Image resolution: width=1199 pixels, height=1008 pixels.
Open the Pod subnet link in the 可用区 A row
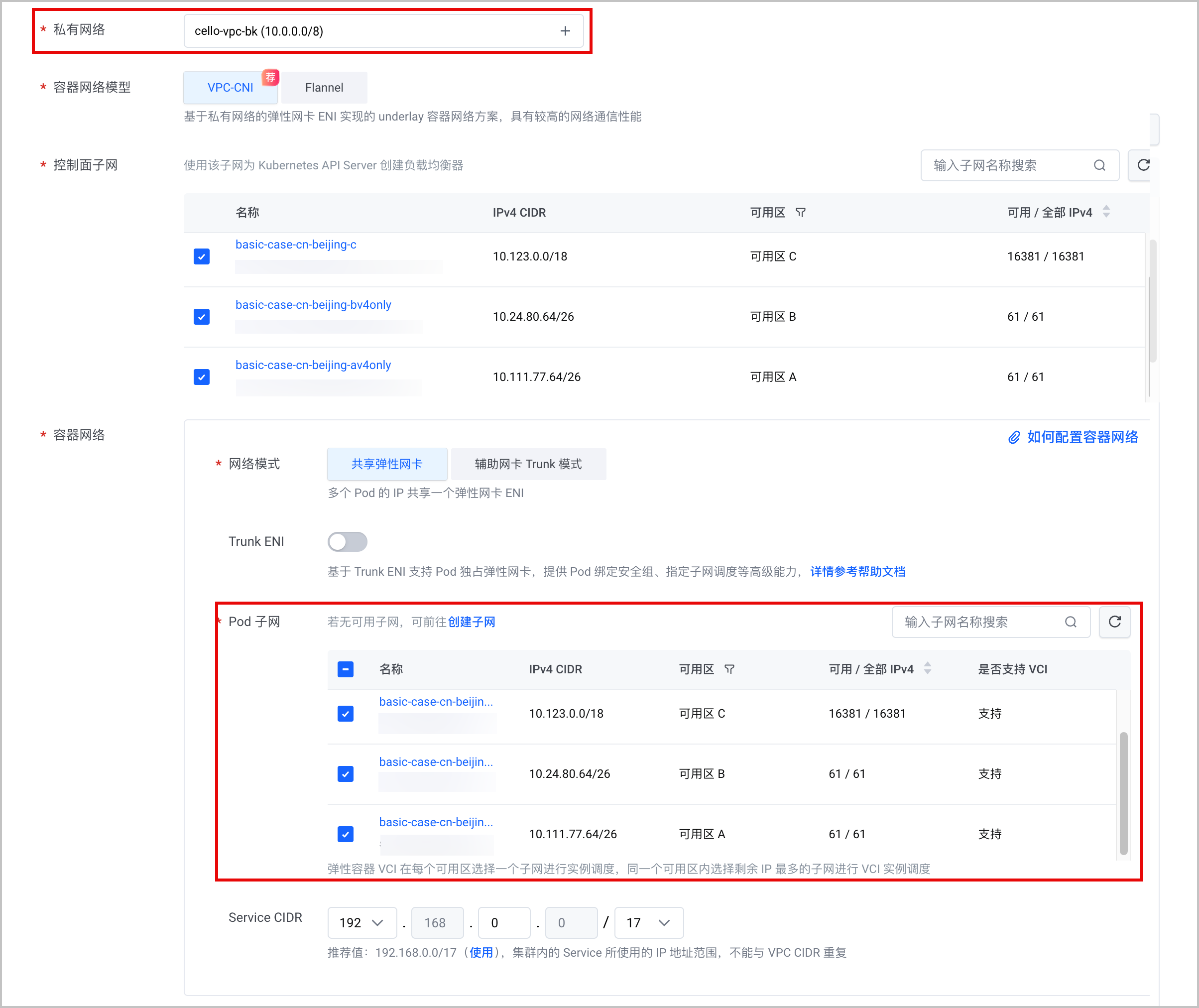pos(436,822)
